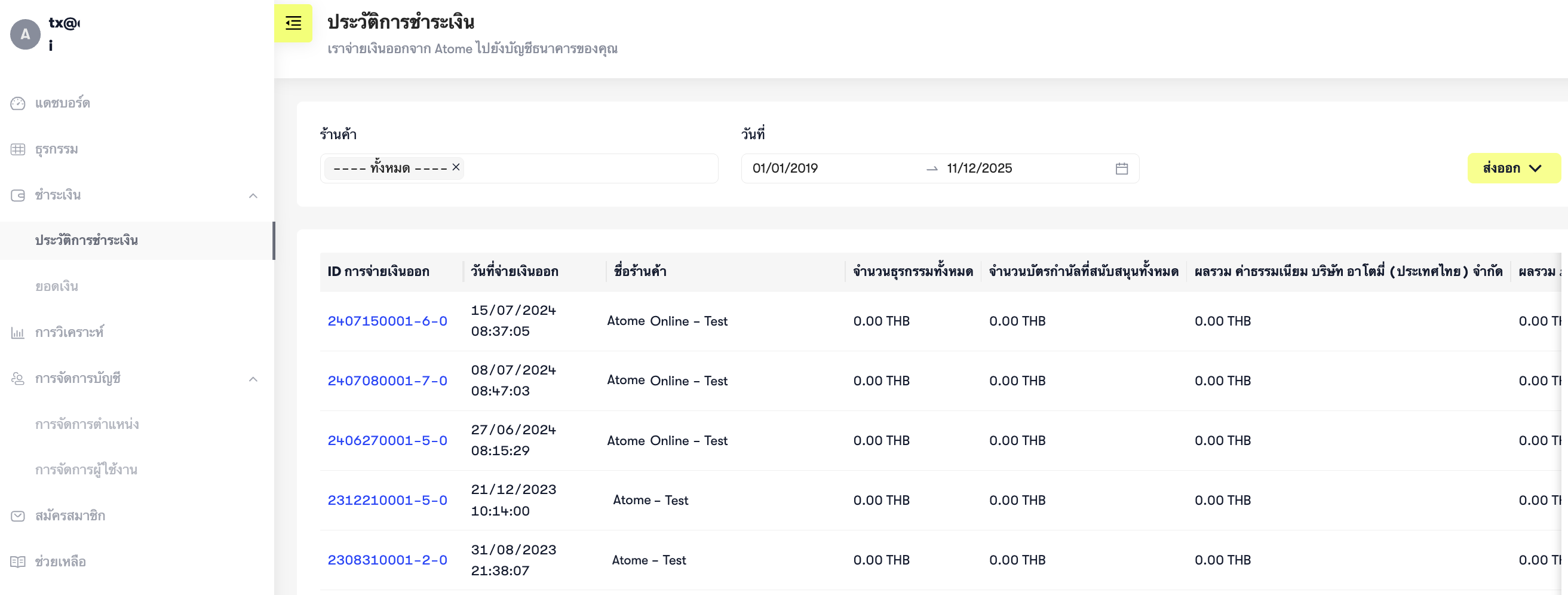
Task: Open payout link 2312210001-5-0
Action: pos(387,500)
